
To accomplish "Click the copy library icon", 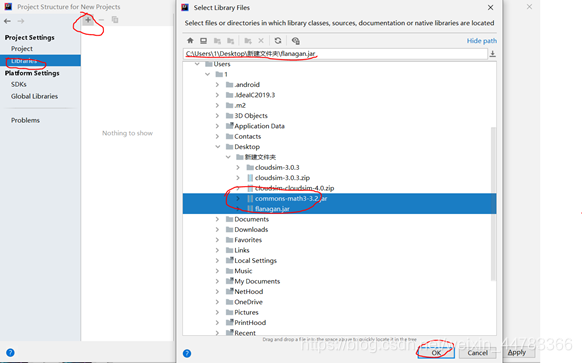I will tap(115, 20).
